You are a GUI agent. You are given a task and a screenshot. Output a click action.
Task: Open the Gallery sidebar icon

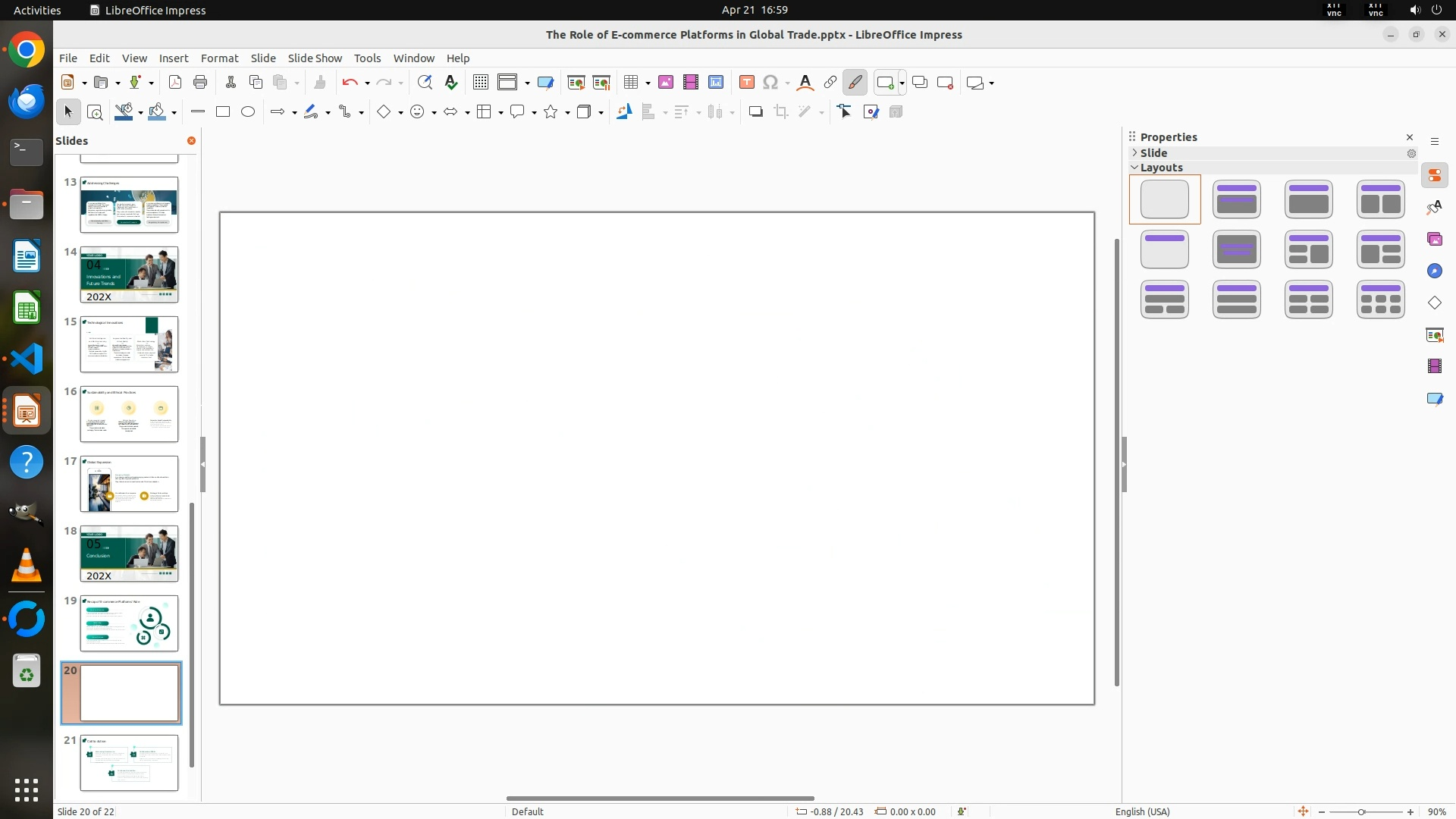tap(1434, 240)
